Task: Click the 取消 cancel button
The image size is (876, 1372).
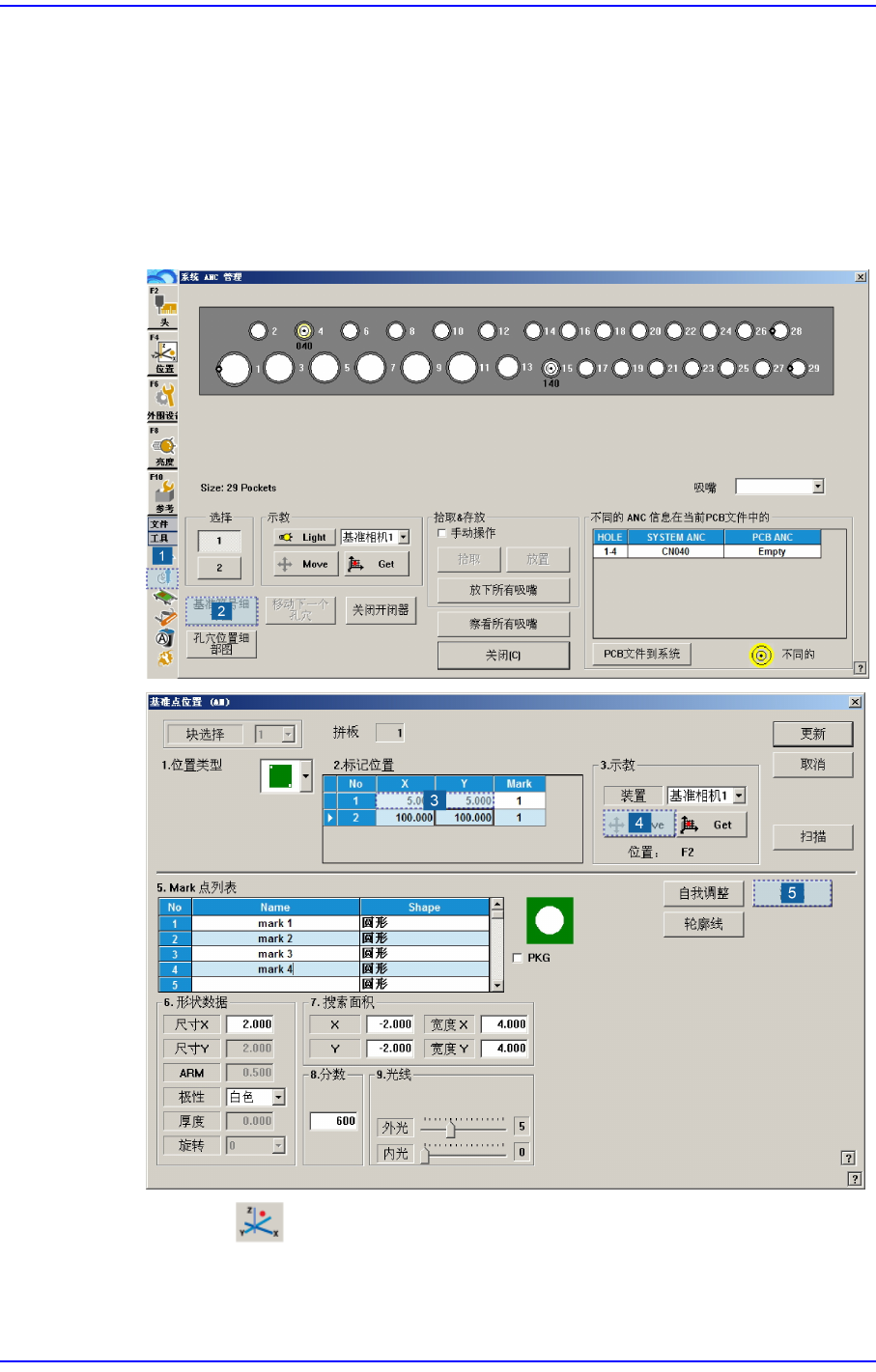Action: pyautogui.click(x=813, y=765)
